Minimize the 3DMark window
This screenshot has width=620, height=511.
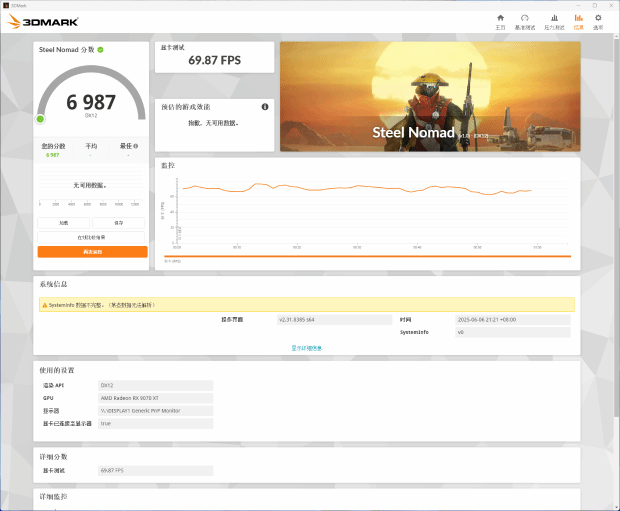pyautogui.click(x=578, y=6)
